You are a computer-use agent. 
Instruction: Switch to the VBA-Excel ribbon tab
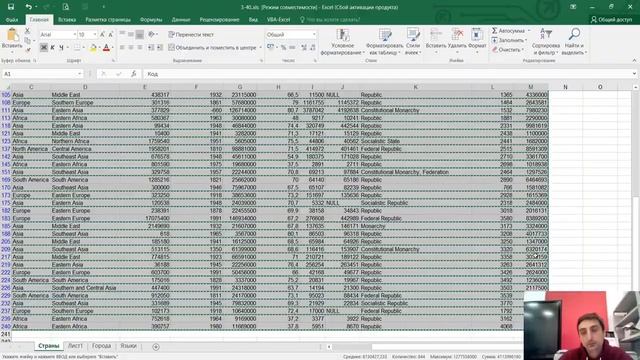coord(278,20)
